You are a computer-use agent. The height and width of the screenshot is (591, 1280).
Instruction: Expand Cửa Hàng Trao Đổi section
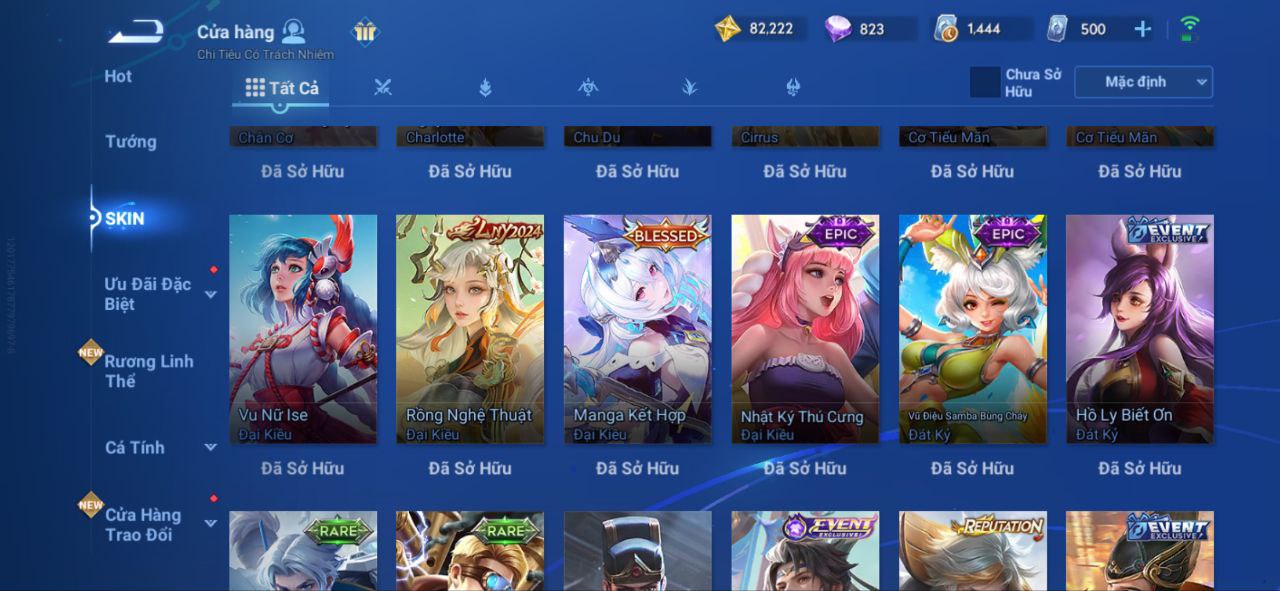click(x=211, y=523)
